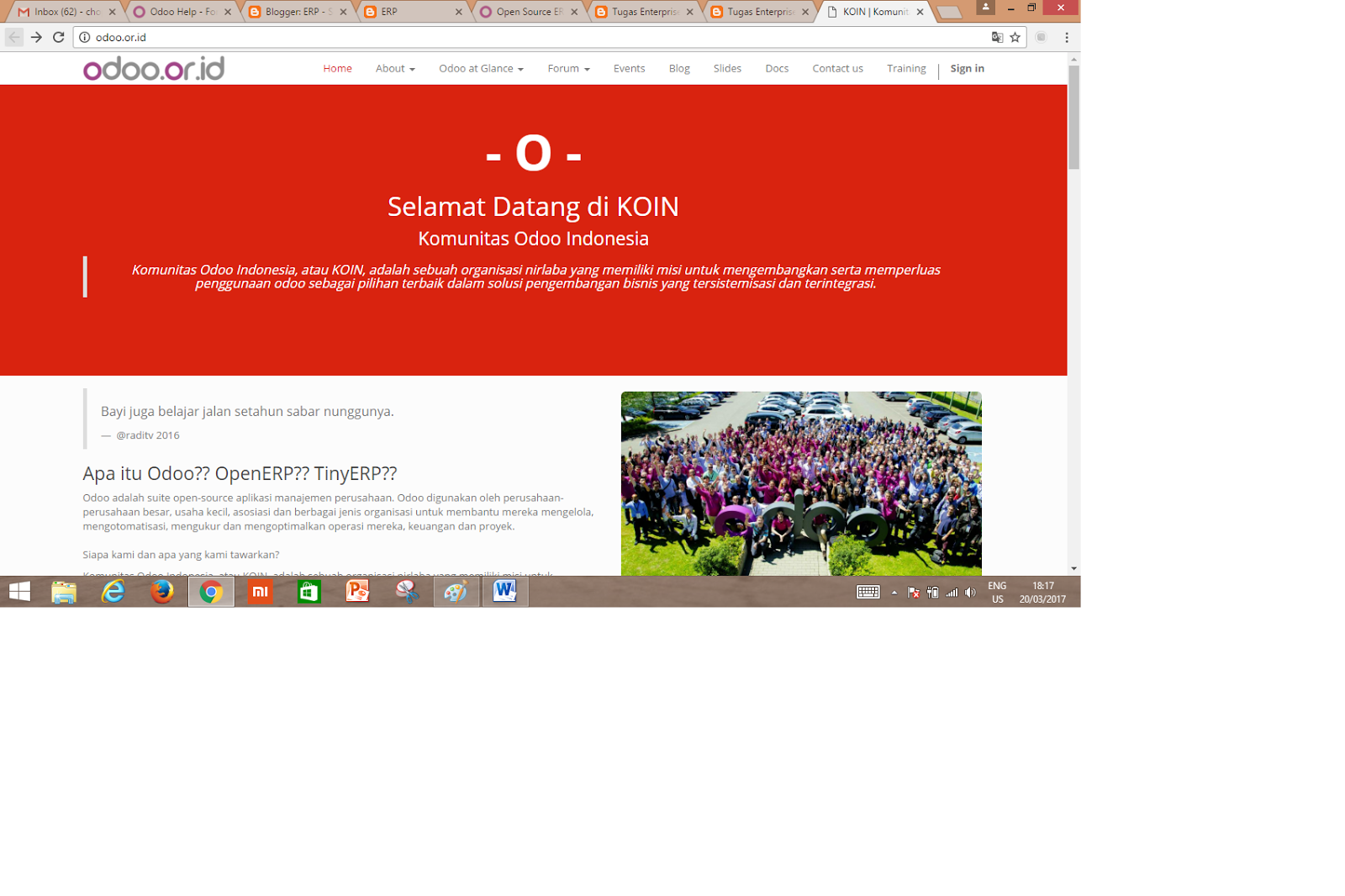The width and height of the screenshot is (1345, 896).
Task: Show hidden icons in system tray
Action: pyautogui.click(x=894, y=593)
